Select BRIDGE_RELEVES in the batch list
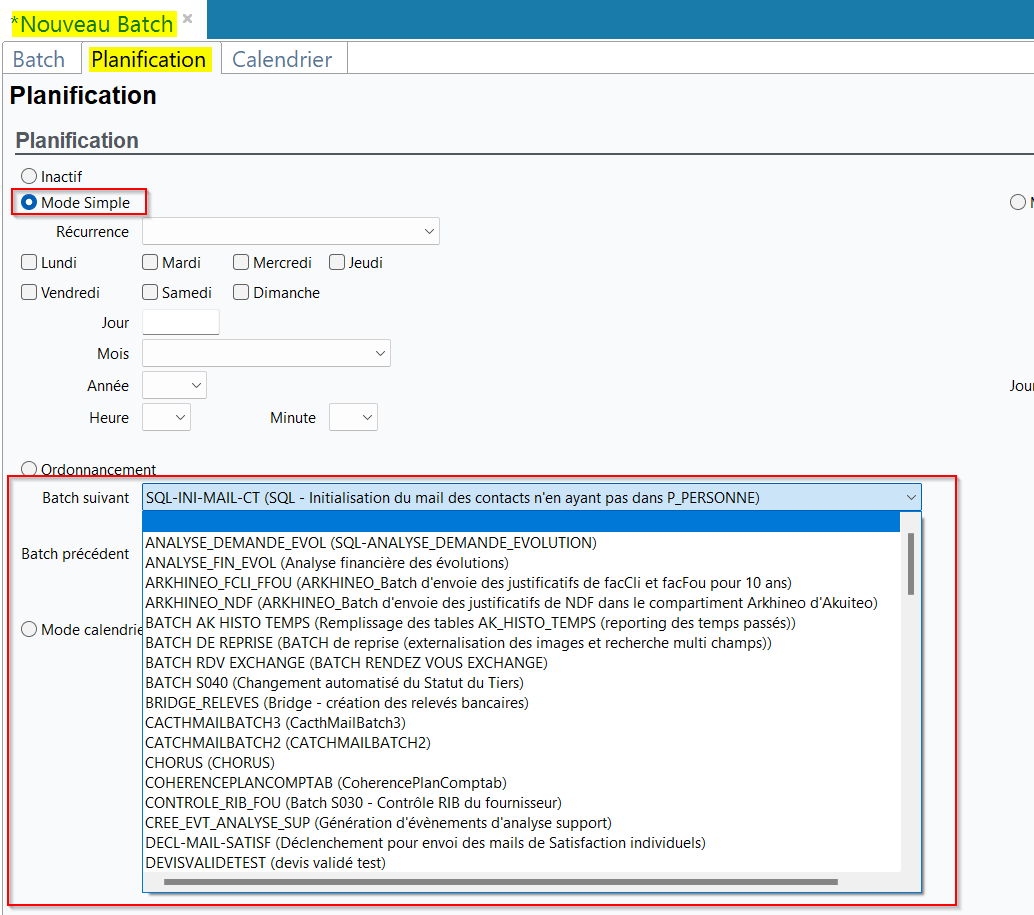Viewport: 1034px width, 915px height. click(x=336, y=703)
